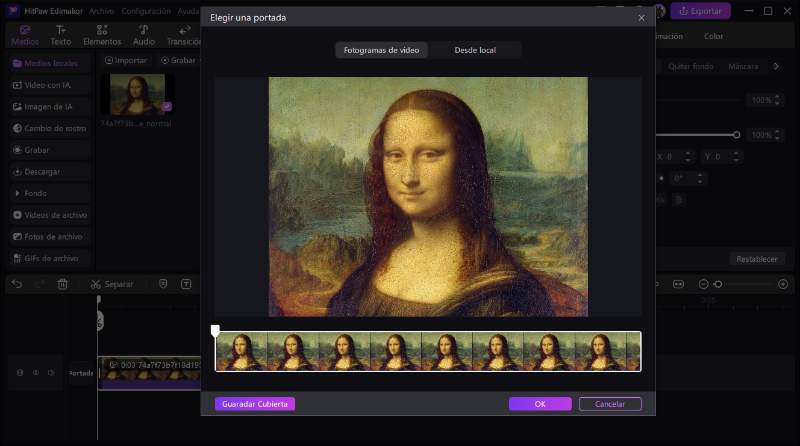Adjust the second 100% value stepper
800x446 pixels.
[x=777, y=135]
